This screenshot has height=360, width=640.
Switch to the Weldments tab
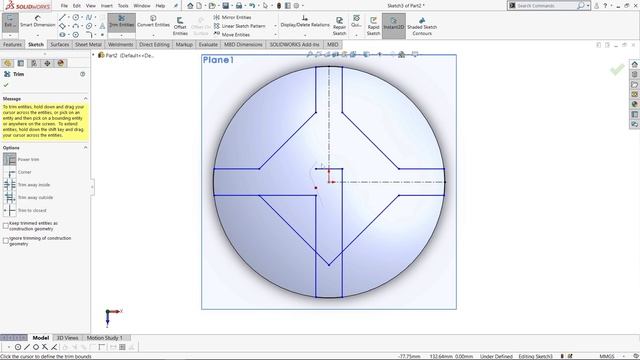[120, 44]
